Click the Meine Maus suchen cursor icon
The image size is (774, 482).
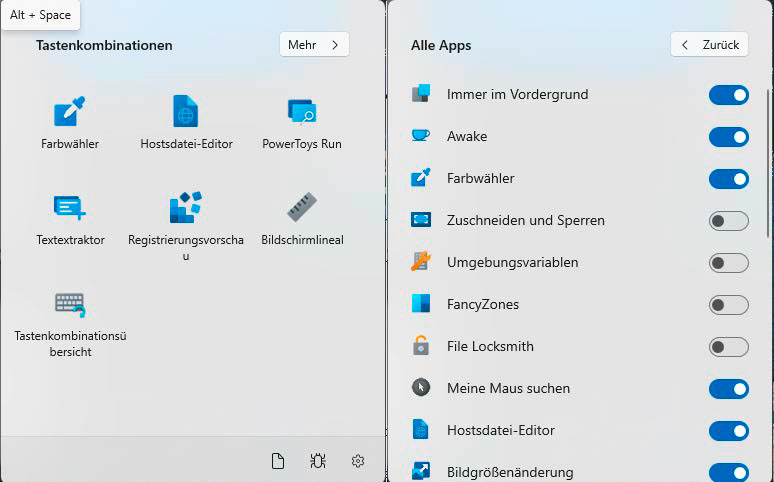421,387
